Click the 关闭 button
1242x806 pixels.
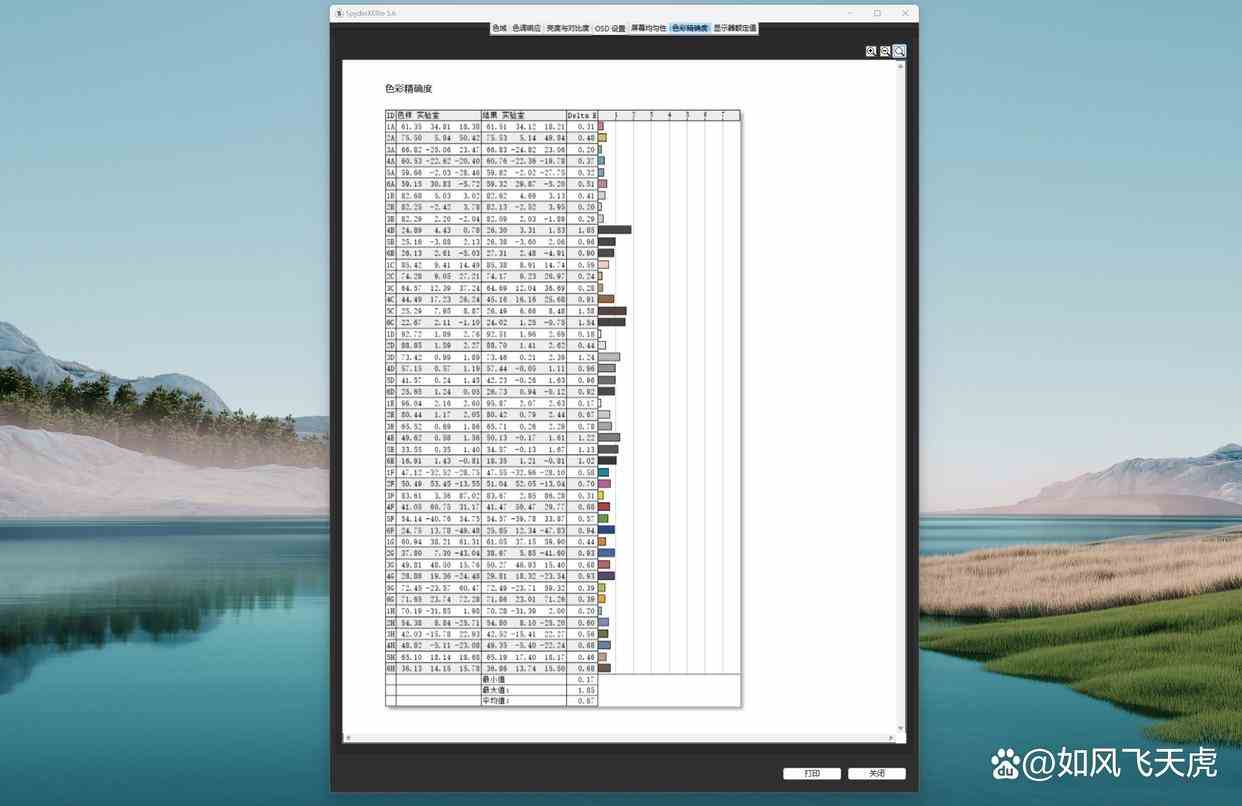click(876, 773)
